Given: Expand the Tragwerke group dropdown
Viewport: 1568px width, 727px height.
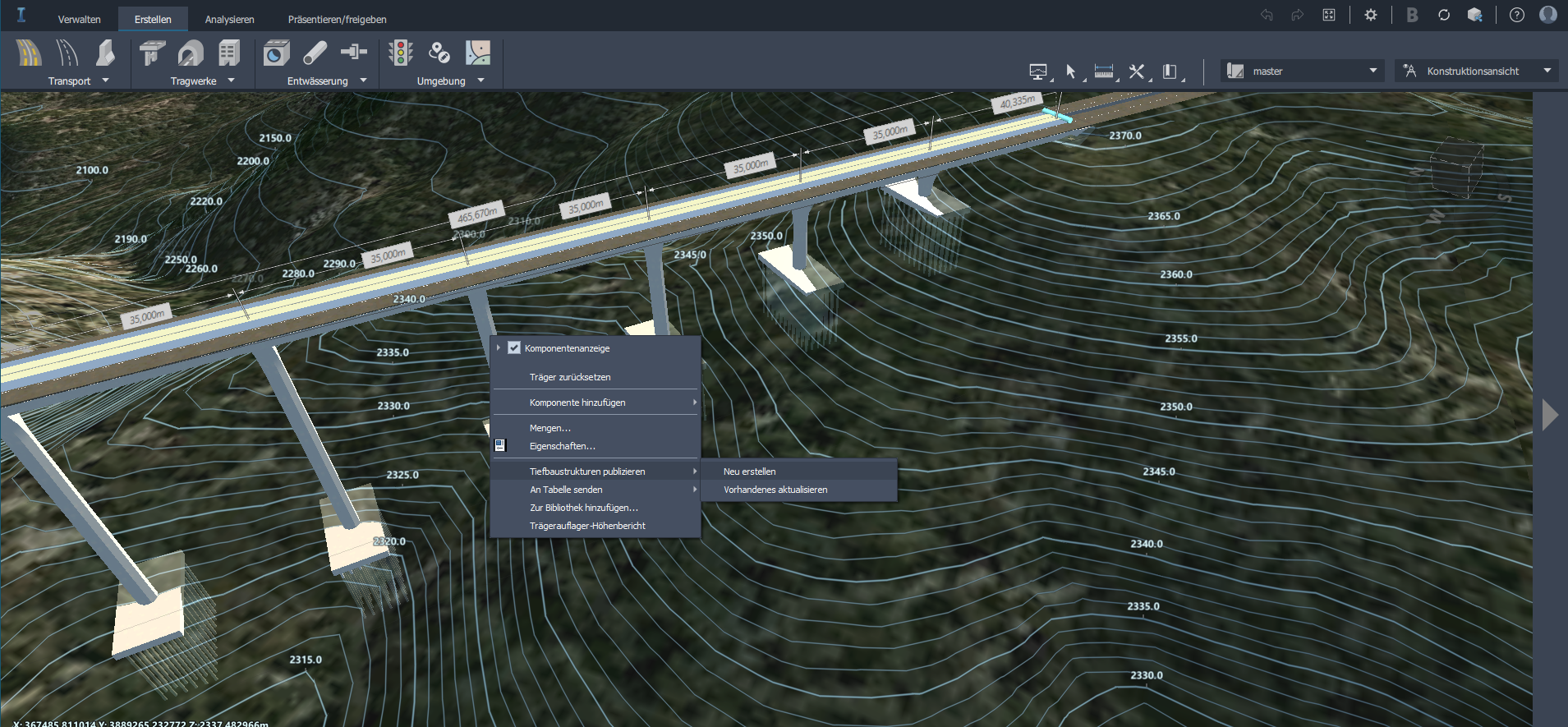Looking at the screenshot, I should click(231, 81).
